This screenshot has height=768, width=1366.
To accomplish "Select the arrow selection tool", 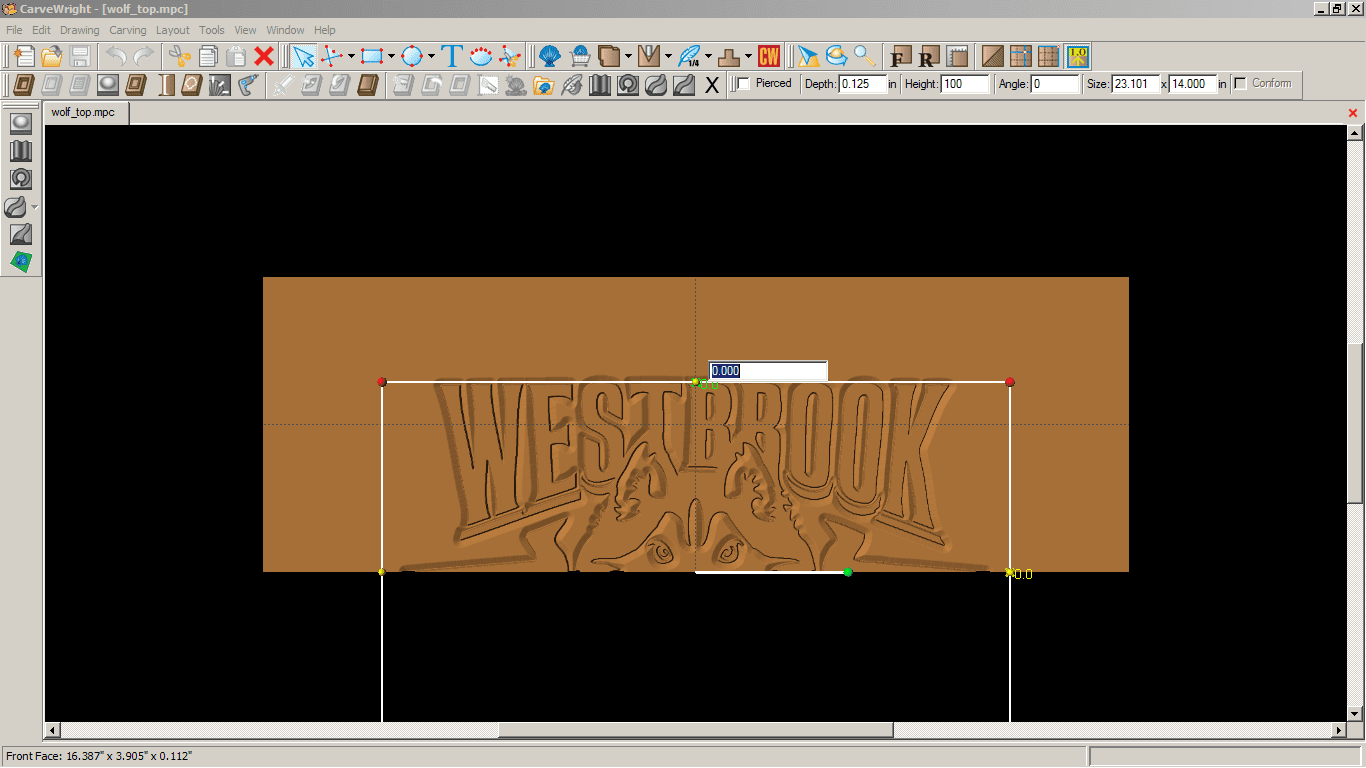I will pyautogui.click(x=304, y=56).
